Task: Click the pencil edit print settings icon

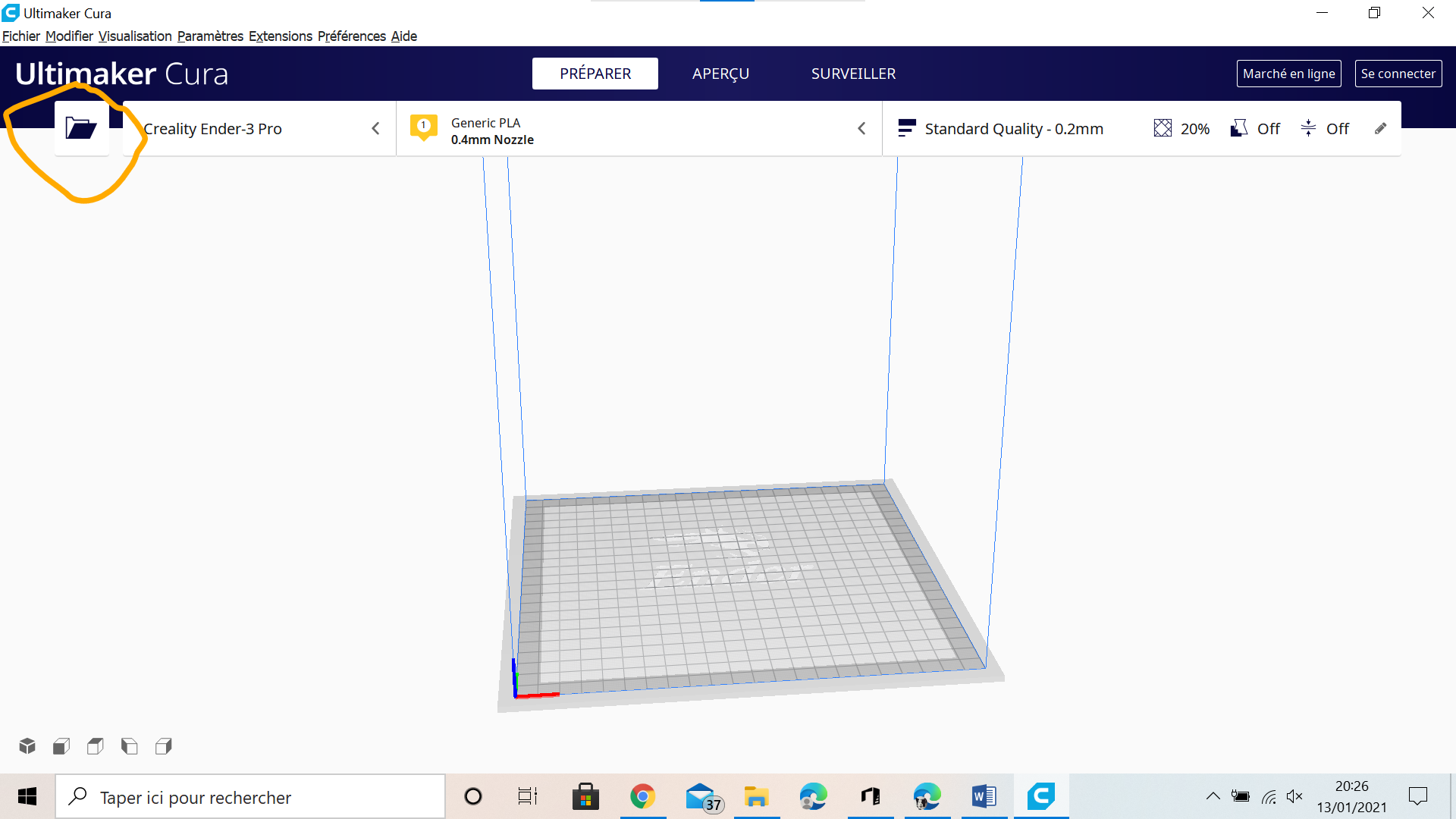Action: [1381, 129]
